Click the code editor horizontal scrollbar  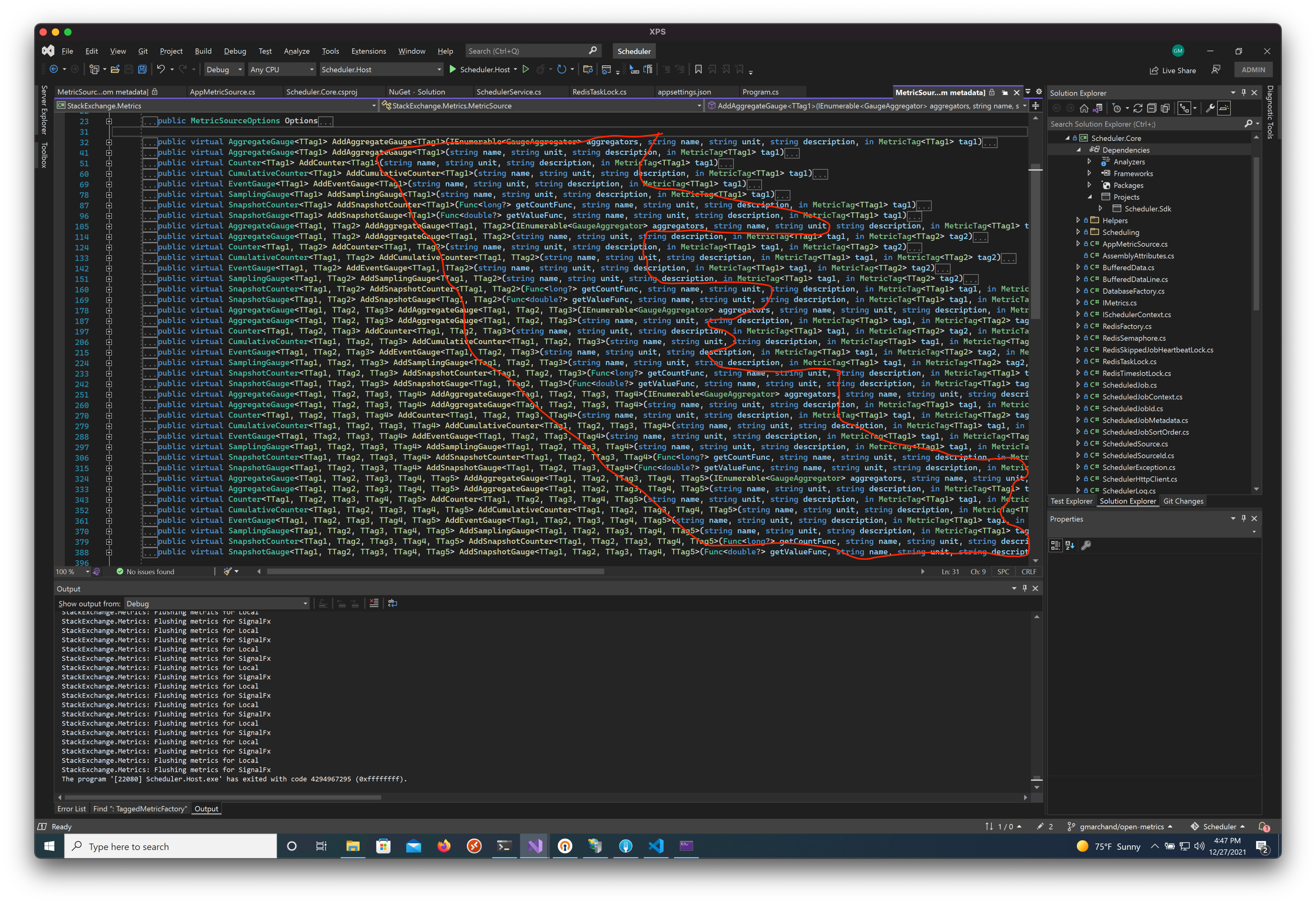(x=435, y=572)
